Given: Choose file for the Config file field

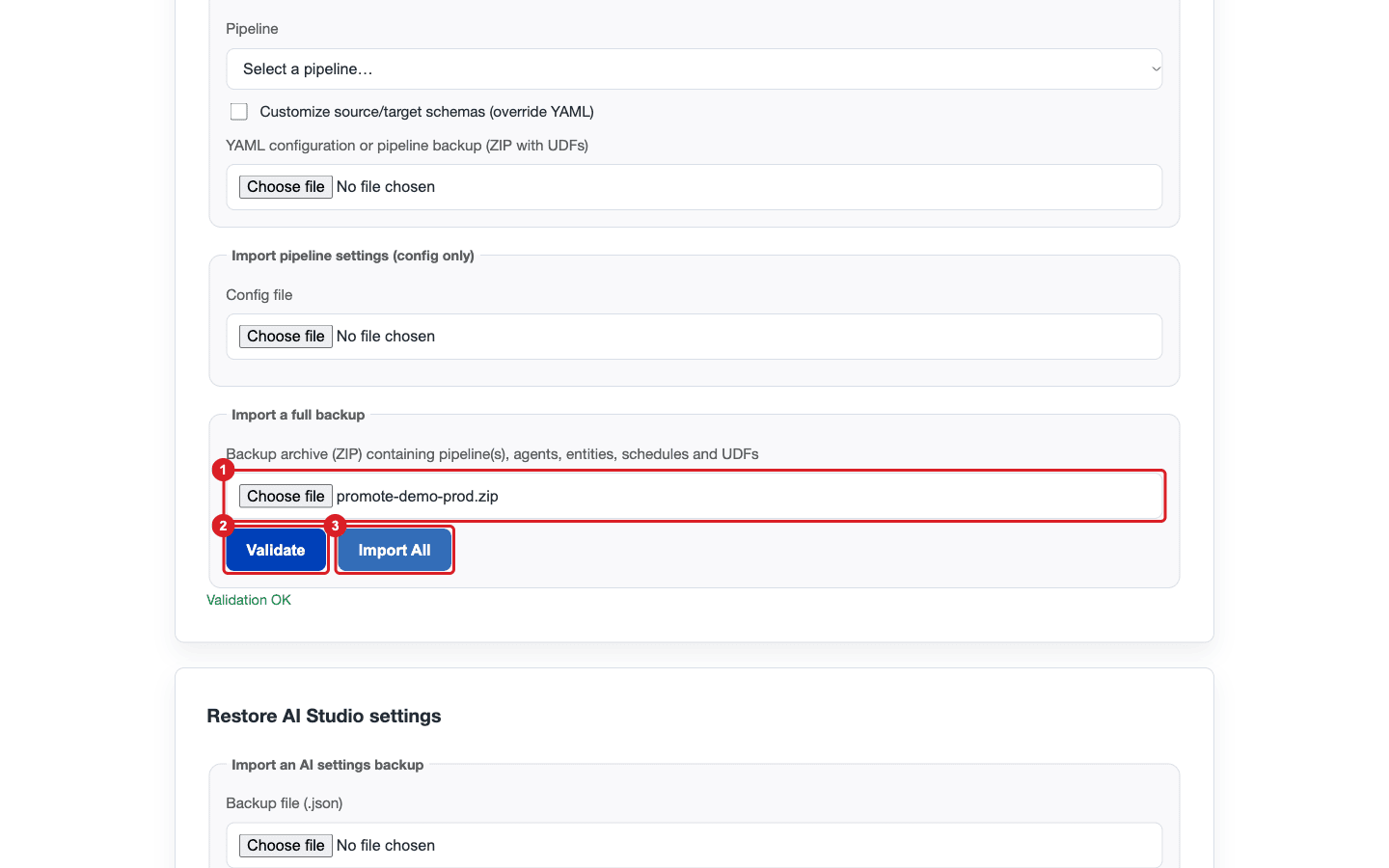Looking at the screenshot, I should click(x=286, y=337).
